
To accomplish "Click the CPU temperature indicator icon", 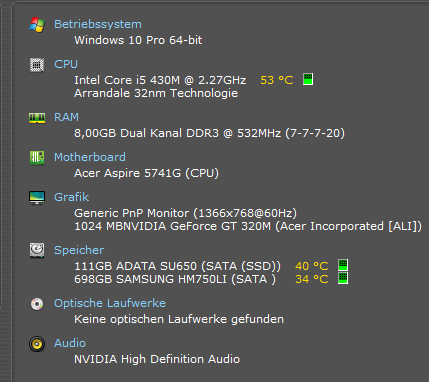I will pyautogui.click(x=308, y=79).
